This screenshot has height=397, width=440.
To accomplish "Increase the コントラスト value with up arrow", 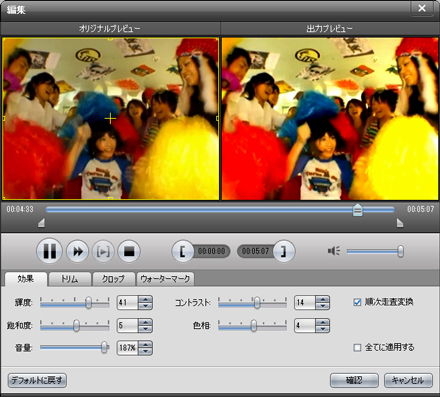I will coord(322,299).
